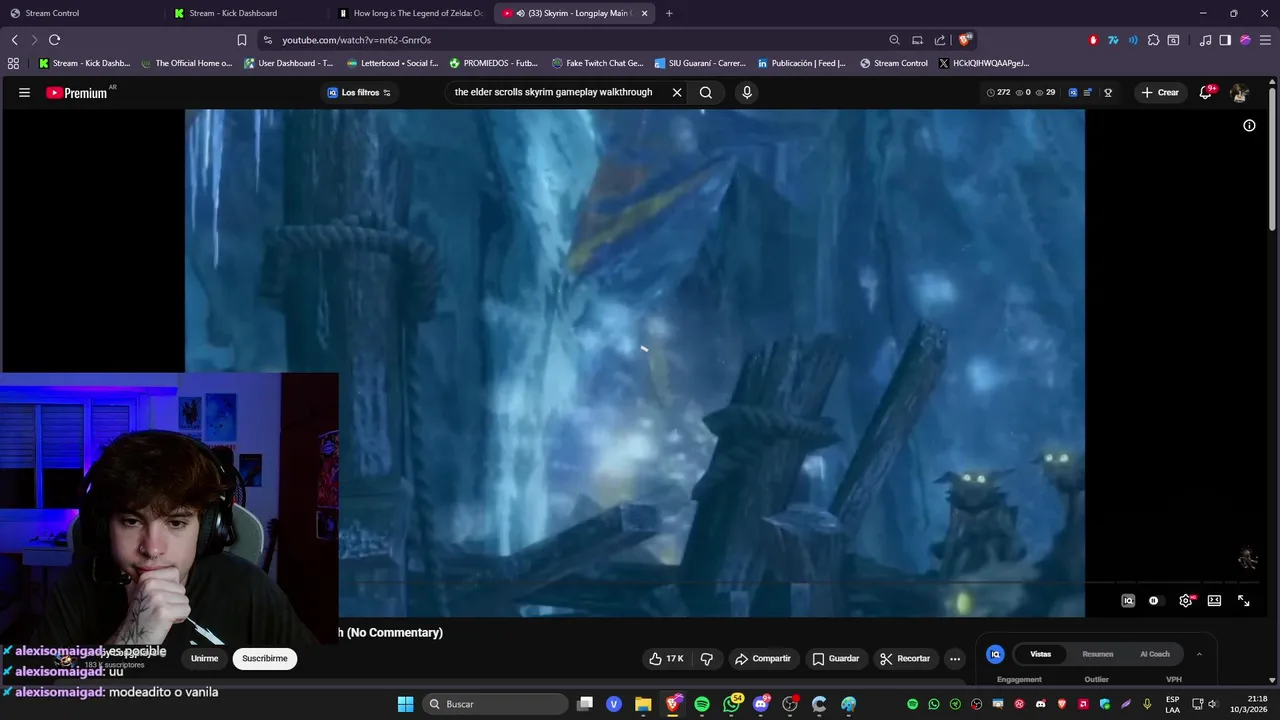Clear the YouTube search query text
The image size is (1280, 720).
pyautogui.click(x=677, y=92)
